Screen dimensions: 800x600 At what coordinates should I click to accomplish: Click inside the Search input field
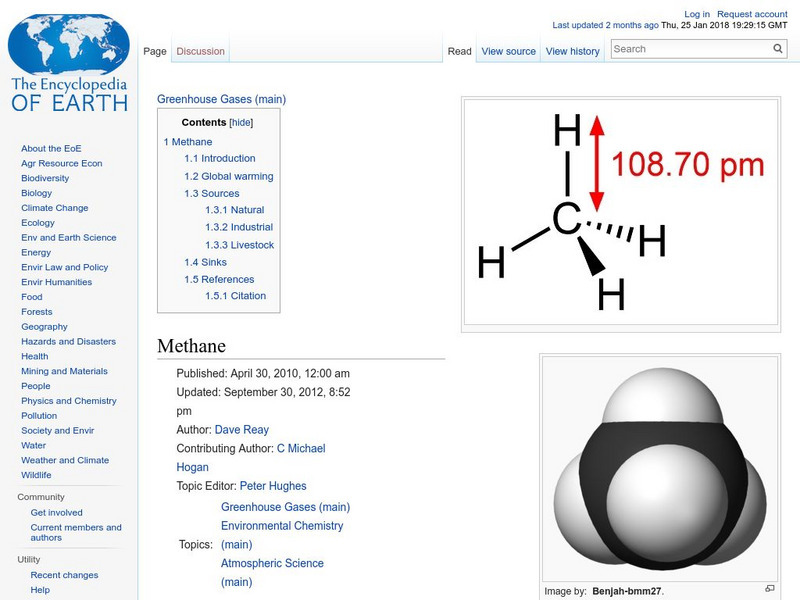pyautogui.click(x=690, y=49)
